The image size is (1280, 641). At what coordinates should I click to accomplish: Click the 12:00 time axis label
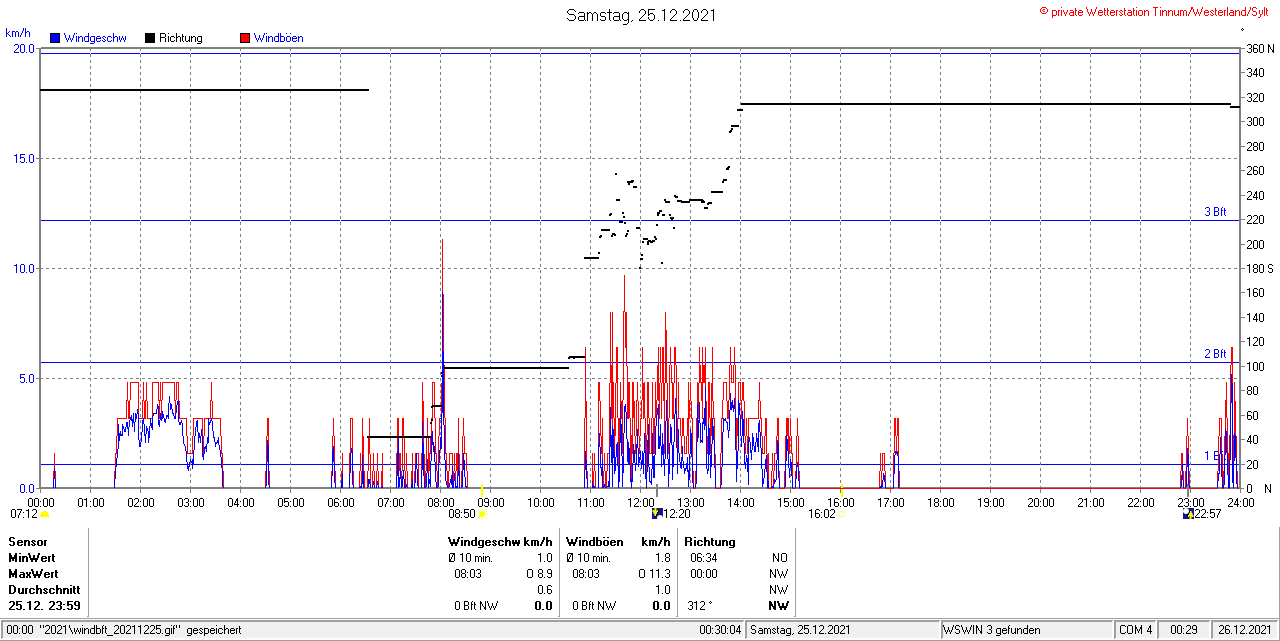click(x=641, y=502)
